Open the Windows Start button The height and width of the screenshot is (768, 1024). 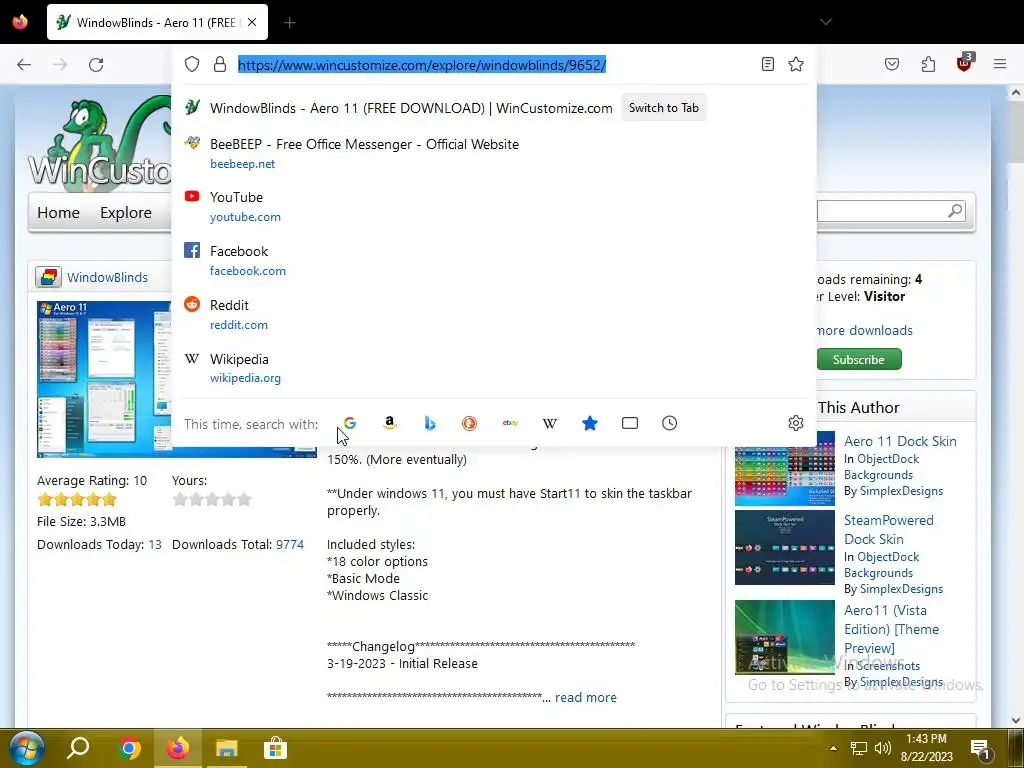(x=27, y=748)
